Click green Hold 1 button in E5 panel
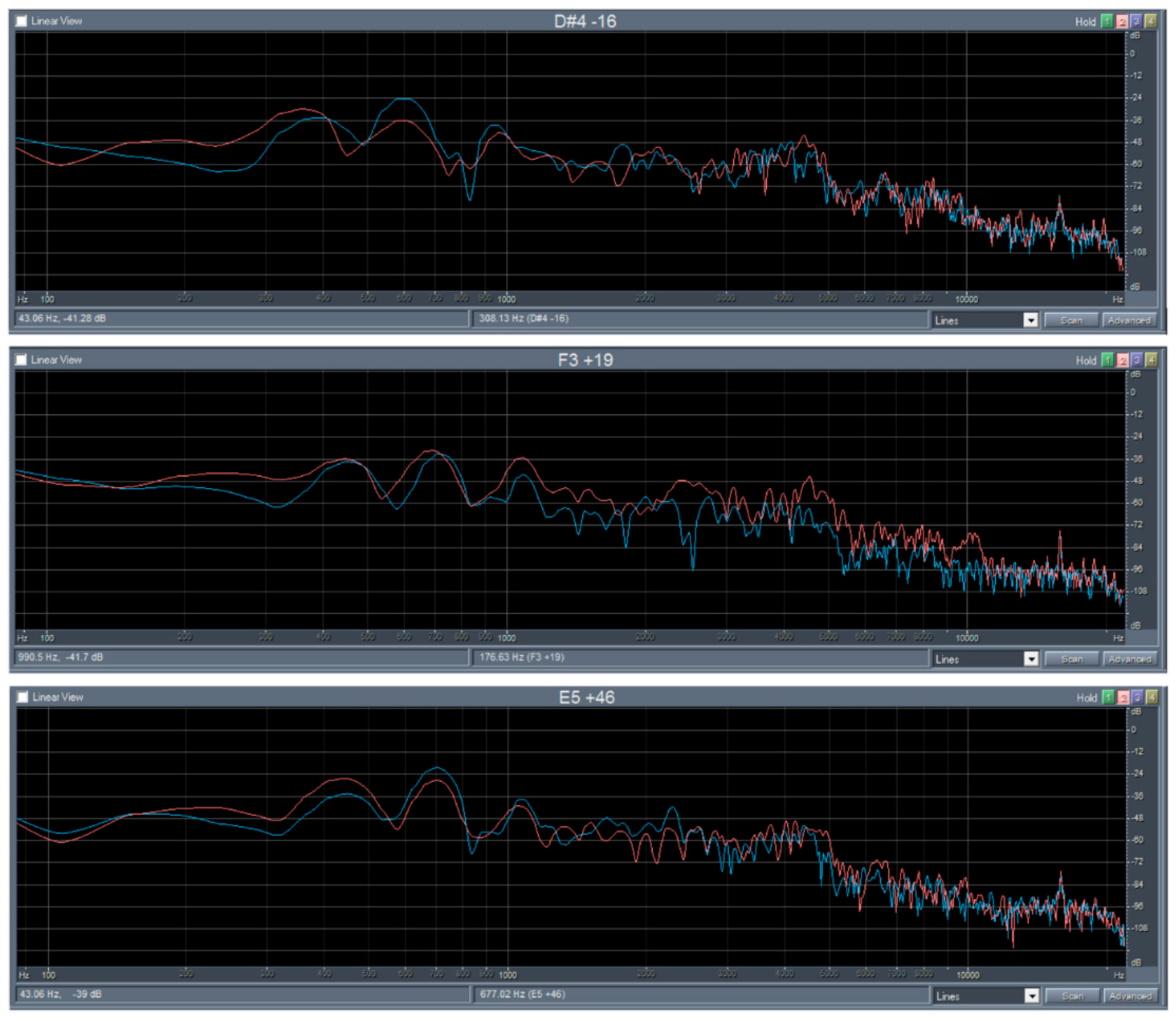1176x1020 pixels. pyautogui.click(x=1108, y=697)
